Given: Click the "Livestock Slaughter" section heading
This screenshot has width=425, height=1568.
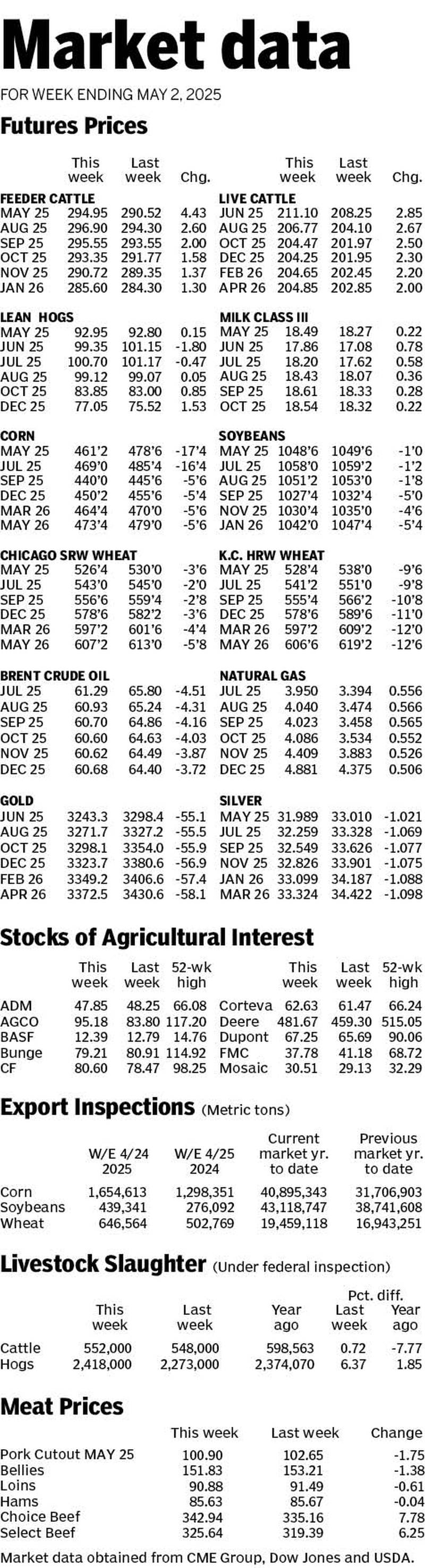Looking at the screenshot, I should click(103, 1264).
